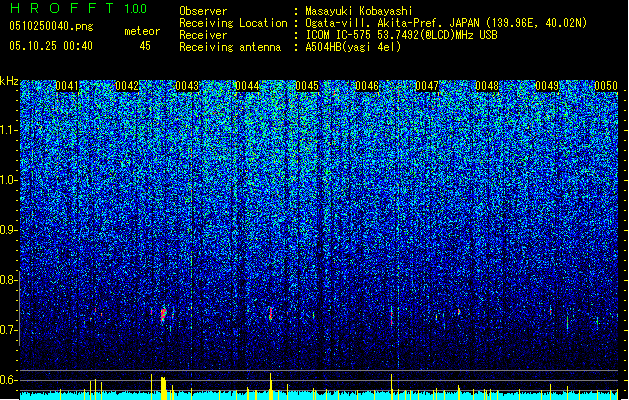The height and width of the screenshot is (400, 629).
Task: Click the small red echo after 0047
Action: coord(459,312)
